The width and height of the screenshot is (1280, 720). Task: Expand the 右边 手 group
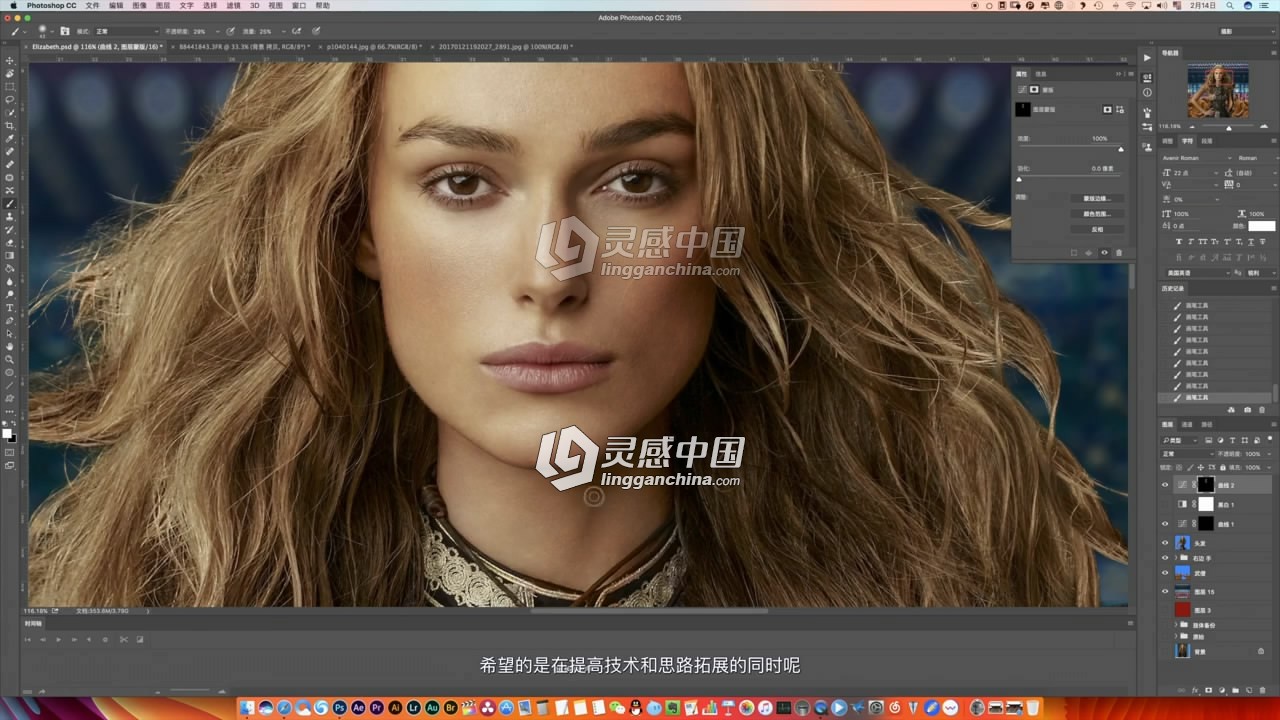pos(1177,558)
